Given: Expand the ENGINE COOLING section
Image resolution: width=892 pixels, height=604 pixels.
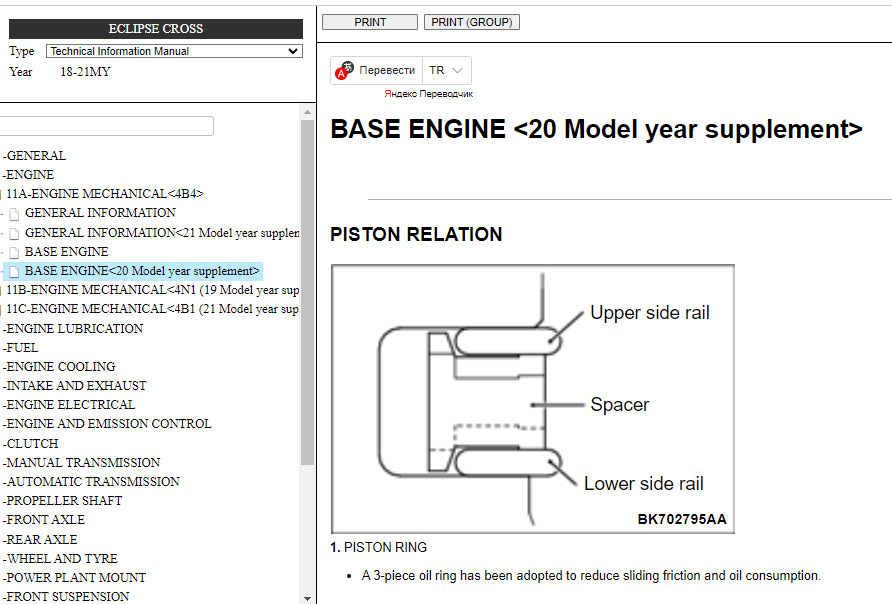Looking at the screenshot, I should click(x=59, y=367).
